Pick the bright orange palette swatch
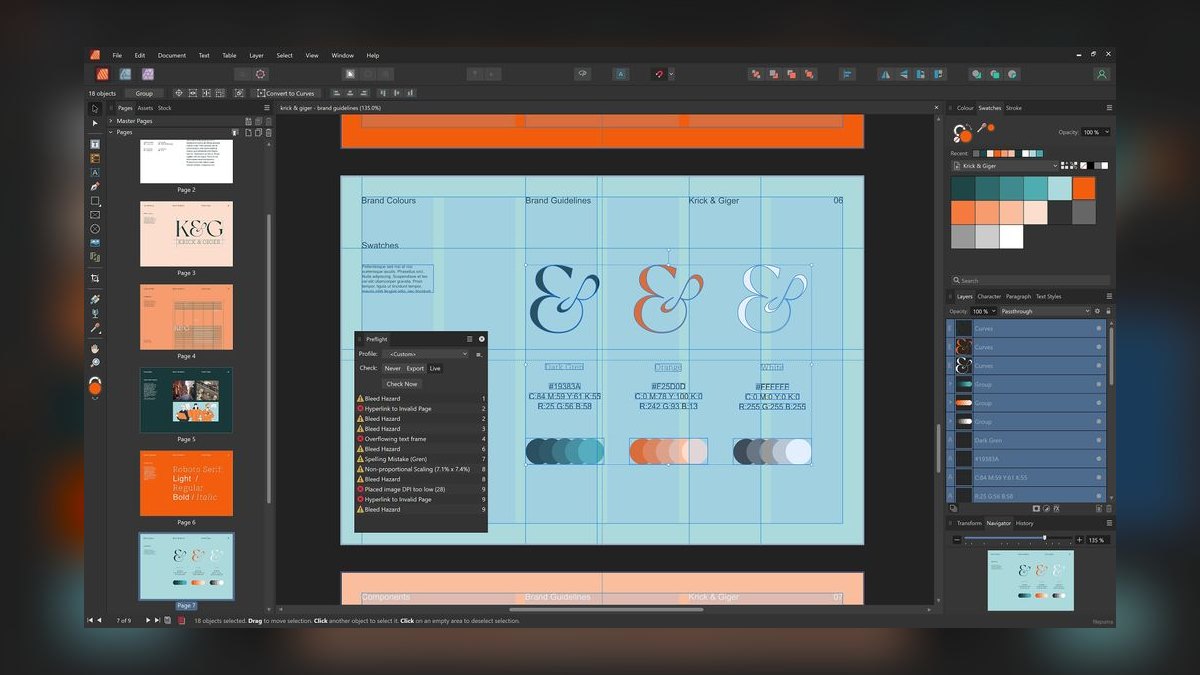This screenshot has height=675, width=1200. 1084,188
